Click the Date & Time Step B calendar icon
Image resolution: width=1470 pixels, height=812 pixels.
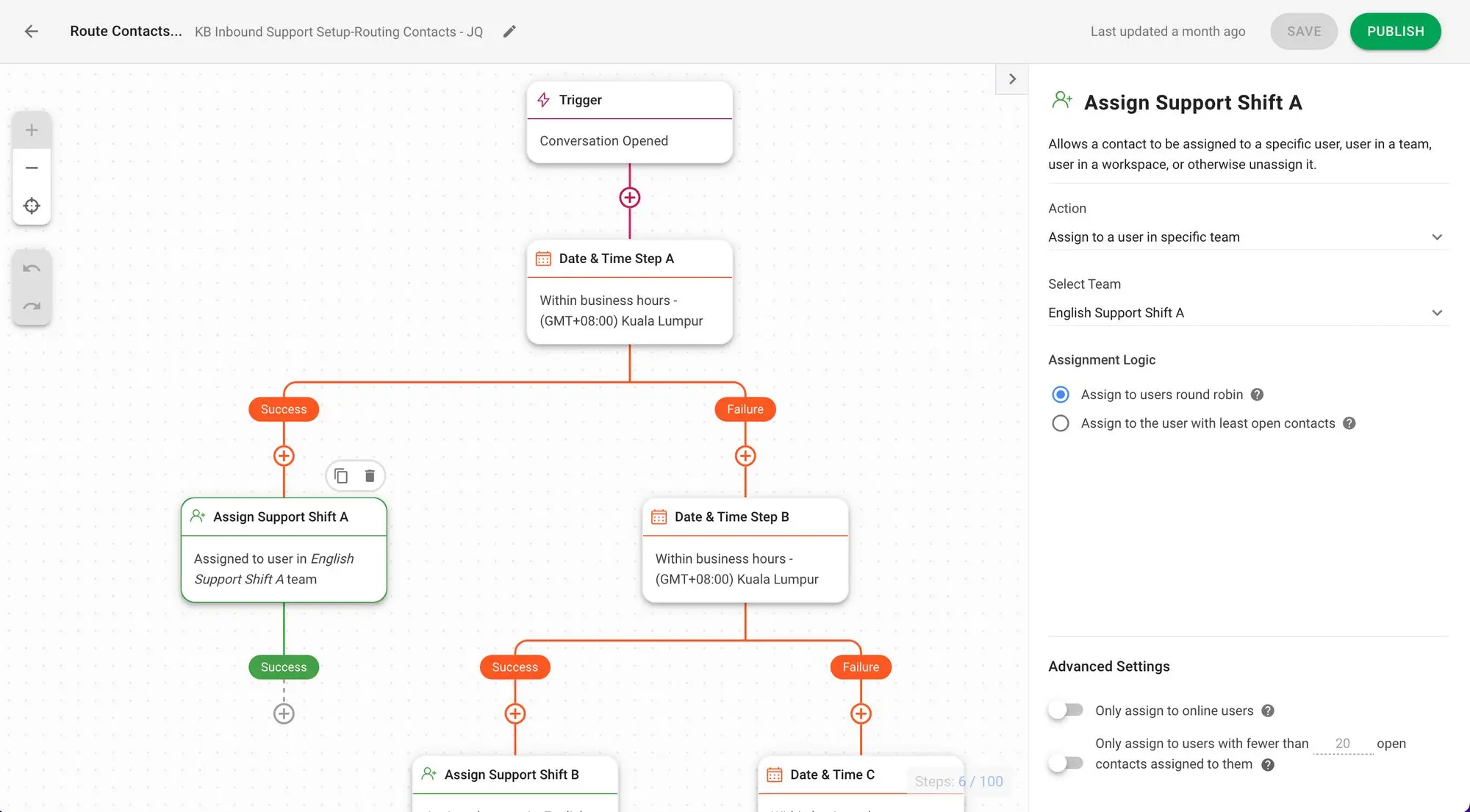pos(657,517)
